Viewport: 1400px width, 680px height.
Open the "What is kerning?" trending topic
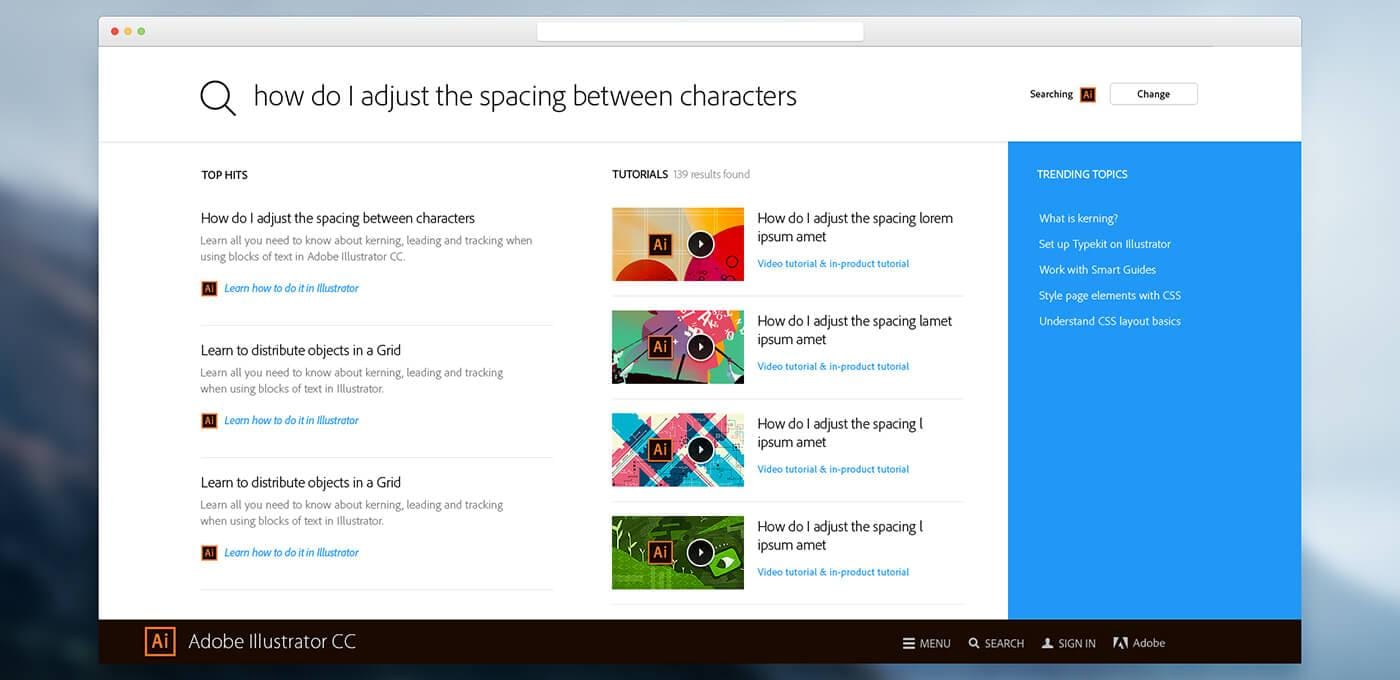tap(1078, 218)
